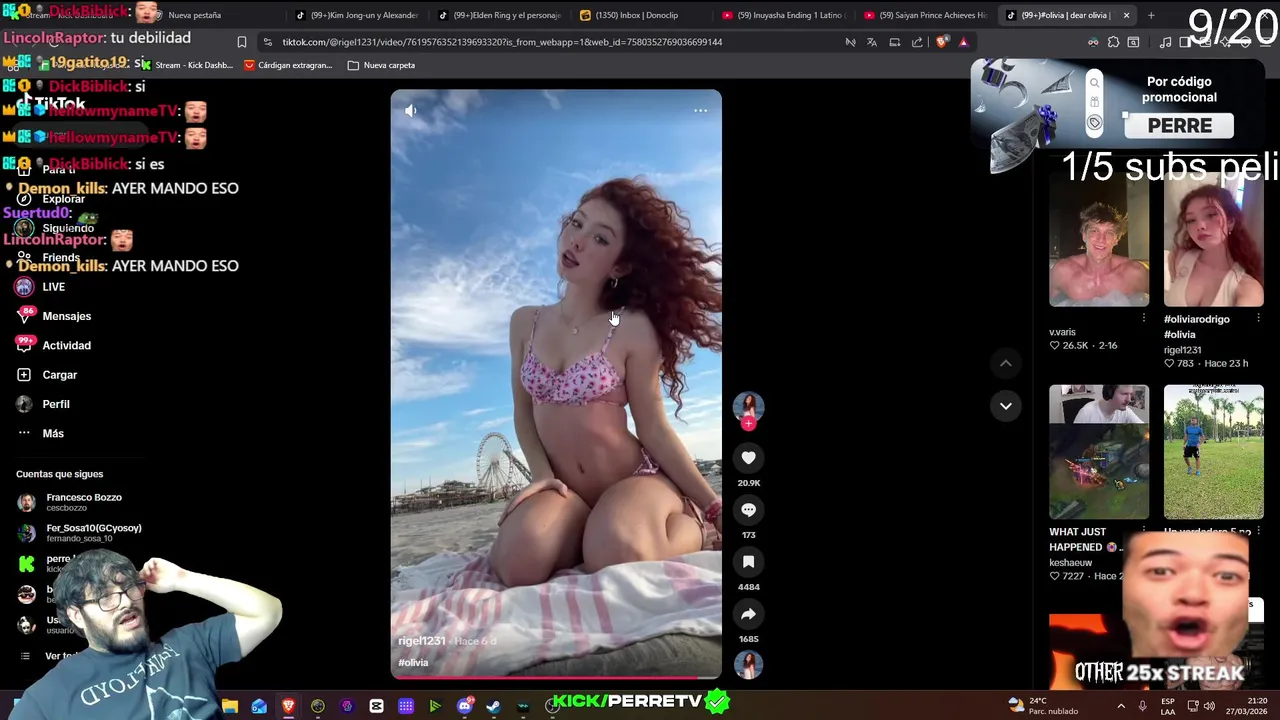
Task: Play the #oliviarodrigo recommended video thumbnail
Action: 1213,239
